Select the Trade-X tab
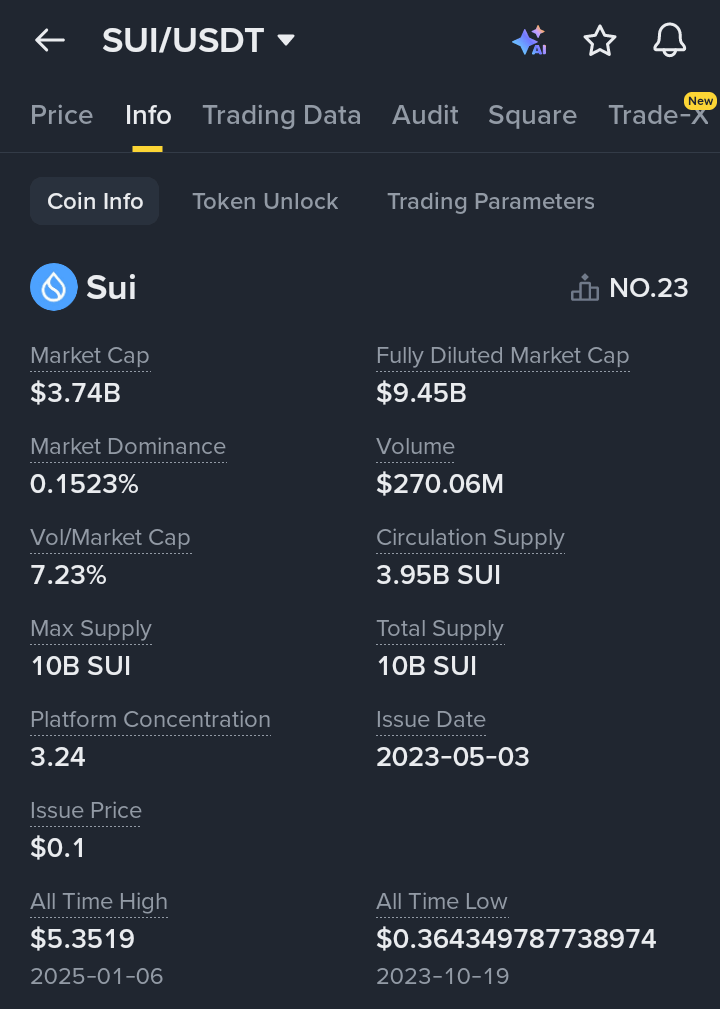 [657, 115]
